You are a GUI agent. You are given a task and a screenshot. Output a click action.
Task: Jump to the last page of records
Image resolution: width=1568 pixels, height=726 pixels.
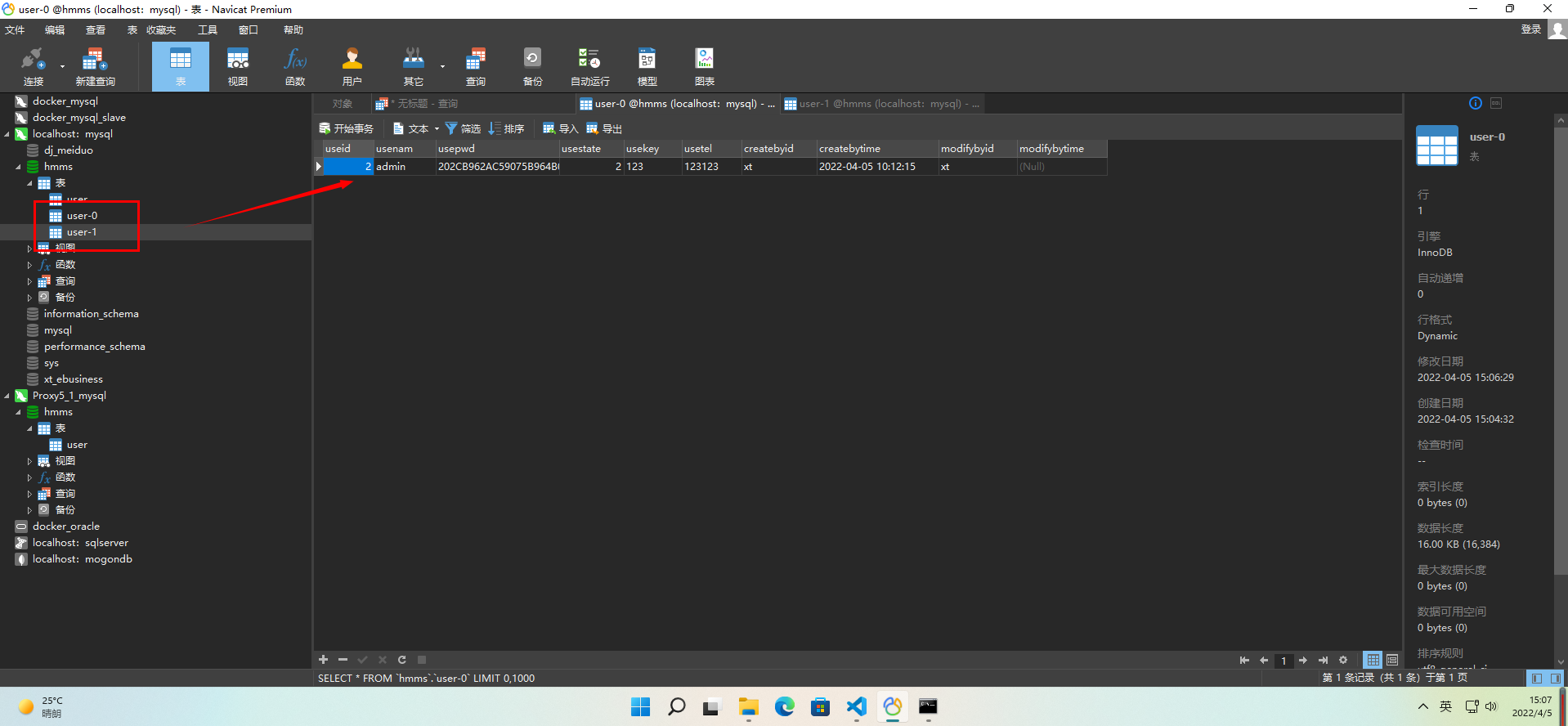[x=1323, y=660]
